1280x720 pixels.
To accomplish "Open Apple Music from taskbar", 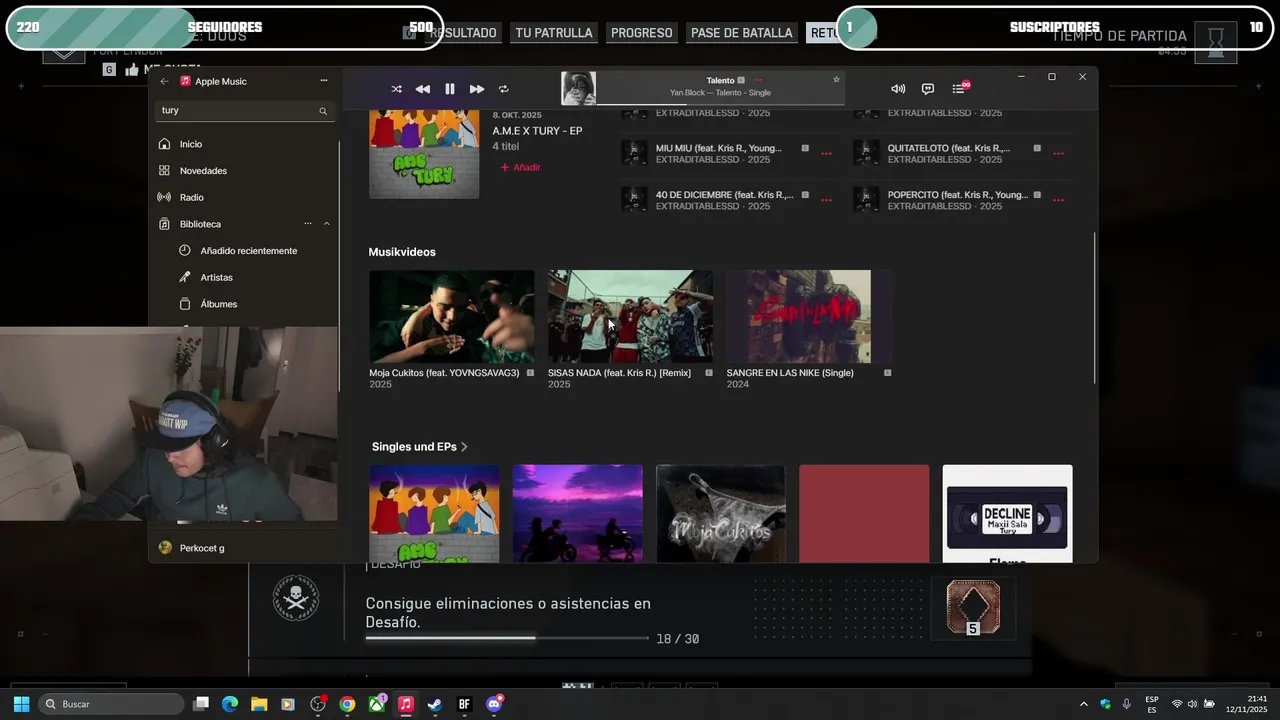I will [405, 704].
